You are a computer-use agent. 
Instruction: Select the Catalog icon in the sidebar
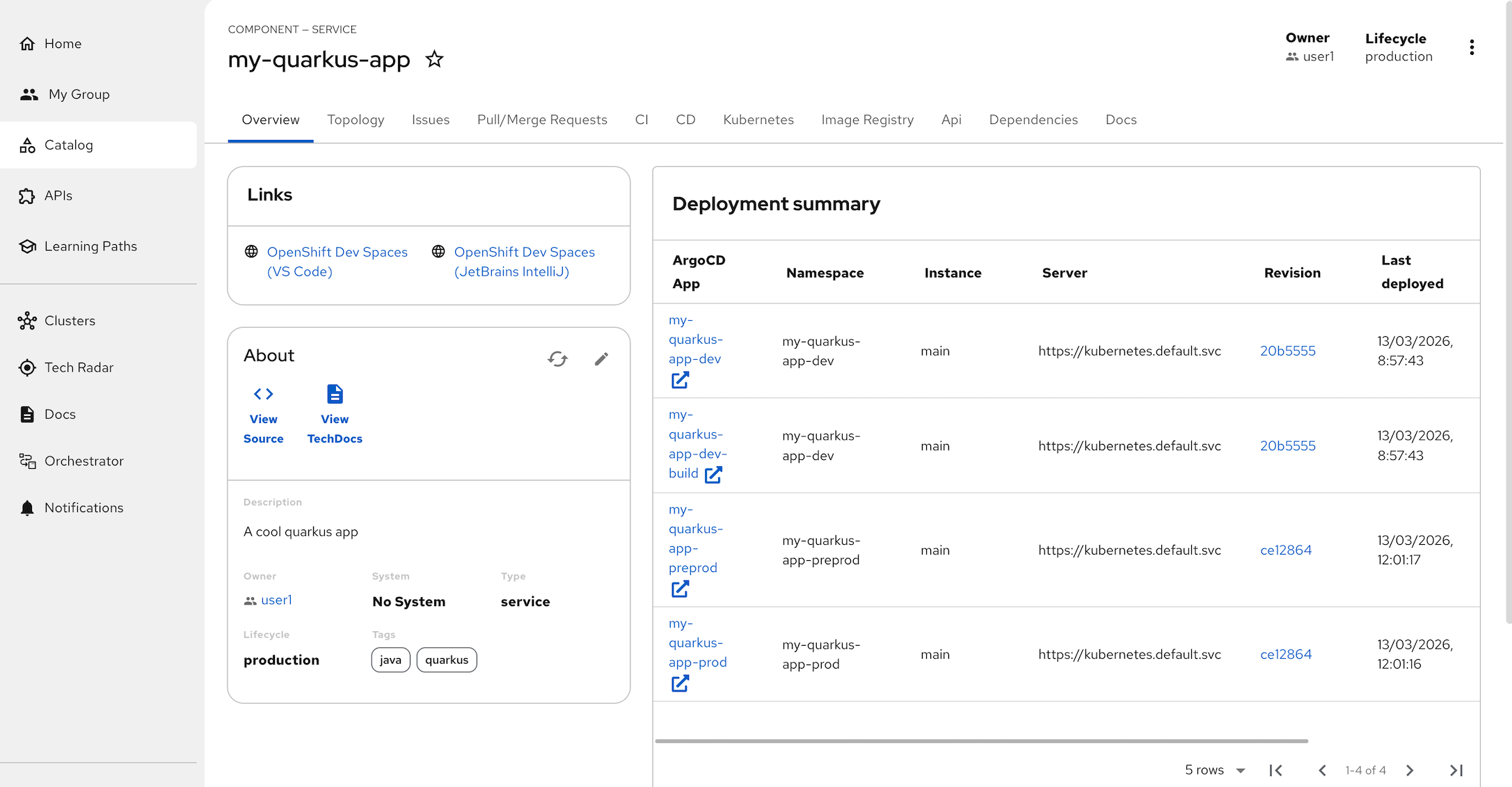27,145
